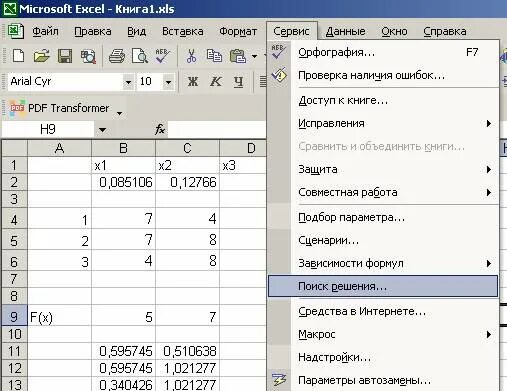The image size is (507, 391).
Task: Select column A header
Action: point(59,148)
